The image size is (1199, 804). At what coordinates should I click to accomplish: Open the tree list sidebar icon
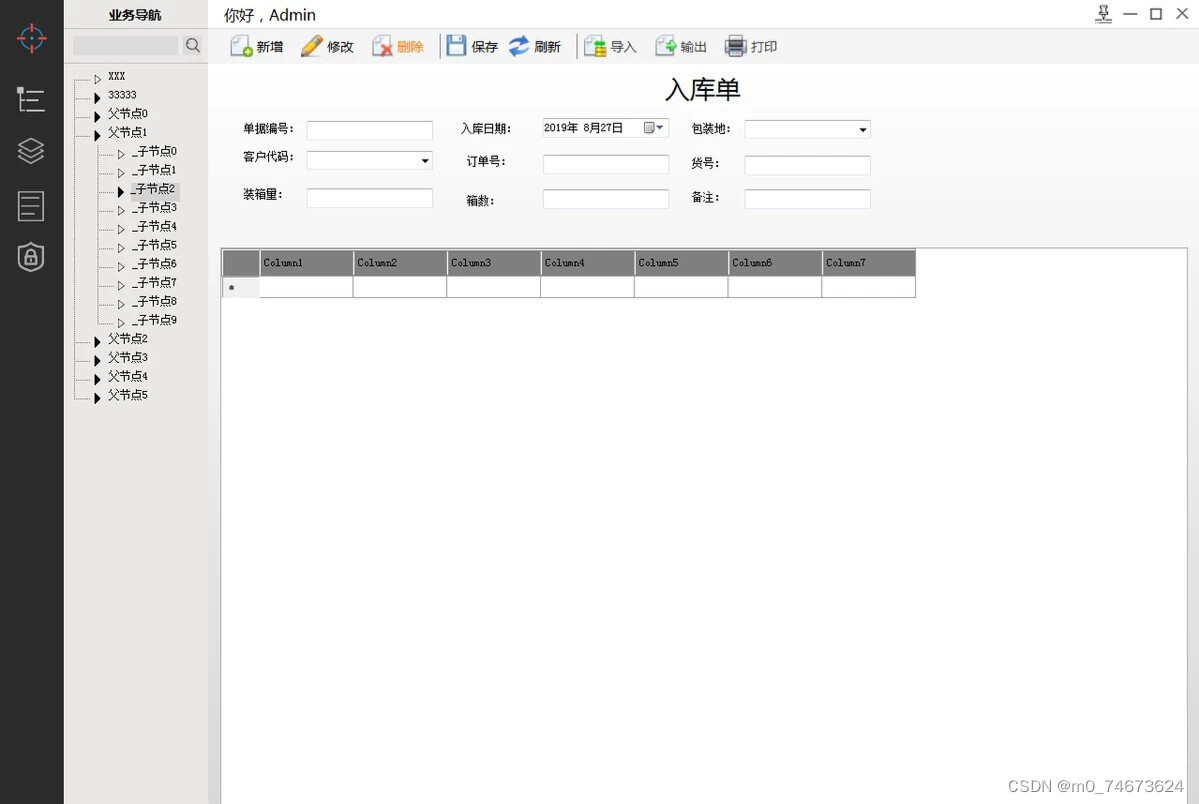click(31, 99)
